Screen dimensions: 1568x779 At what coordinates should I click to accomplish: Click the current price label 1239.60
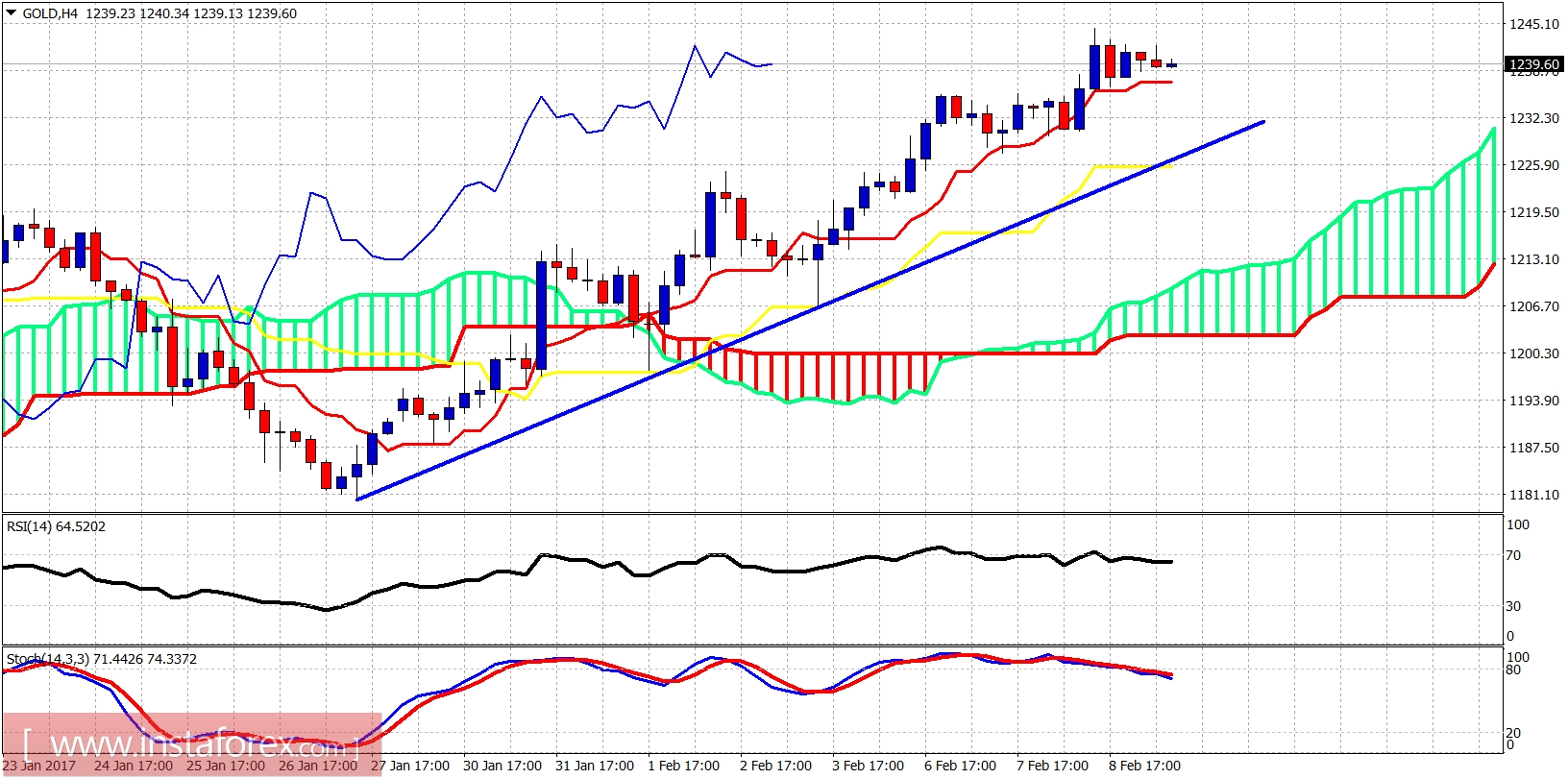tap(1534, 64)
